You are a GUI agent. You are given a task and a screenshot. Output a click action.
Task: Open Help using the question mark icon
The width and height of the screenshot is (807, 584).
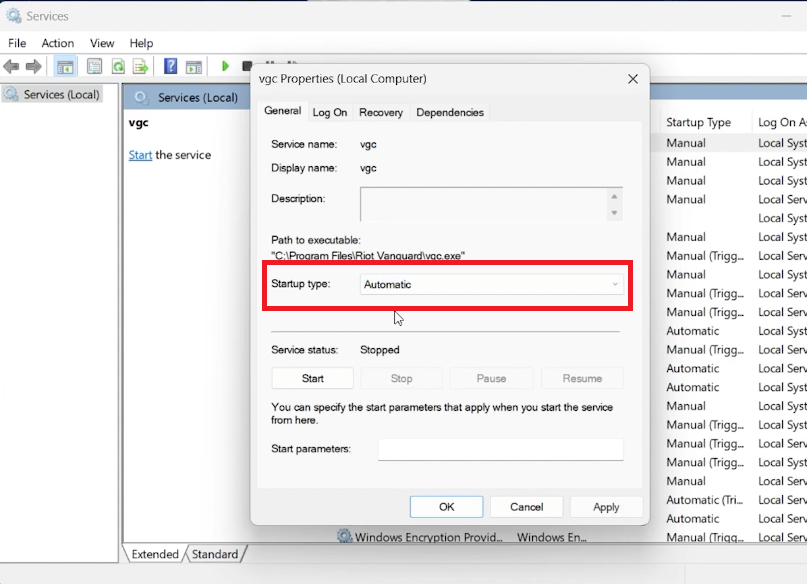tap(172, 66)
